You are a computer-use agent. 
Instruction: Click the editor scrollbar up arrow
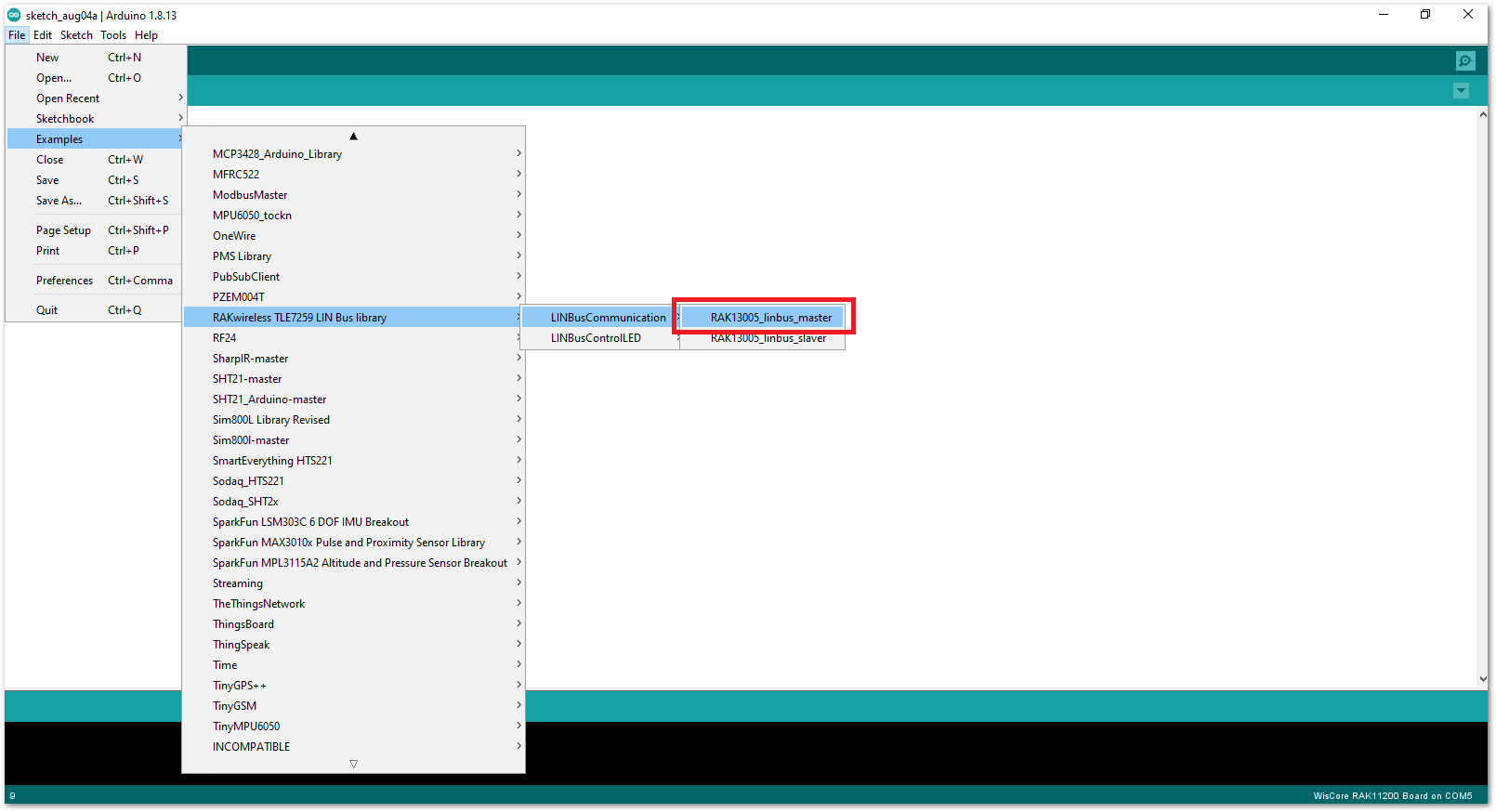[1483, 114]
